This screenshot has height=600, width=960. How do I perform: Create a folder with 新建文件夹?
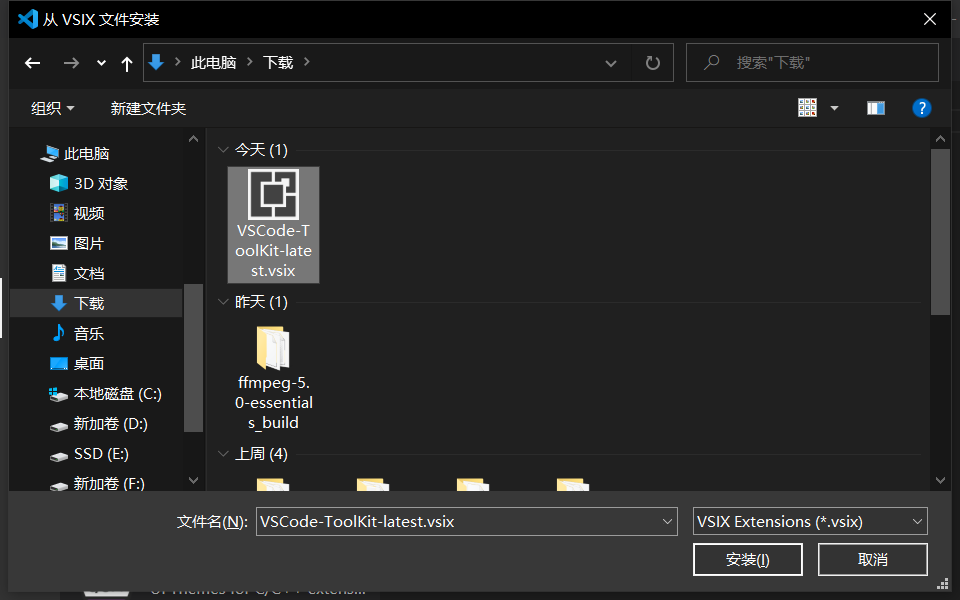pos(148,108)
